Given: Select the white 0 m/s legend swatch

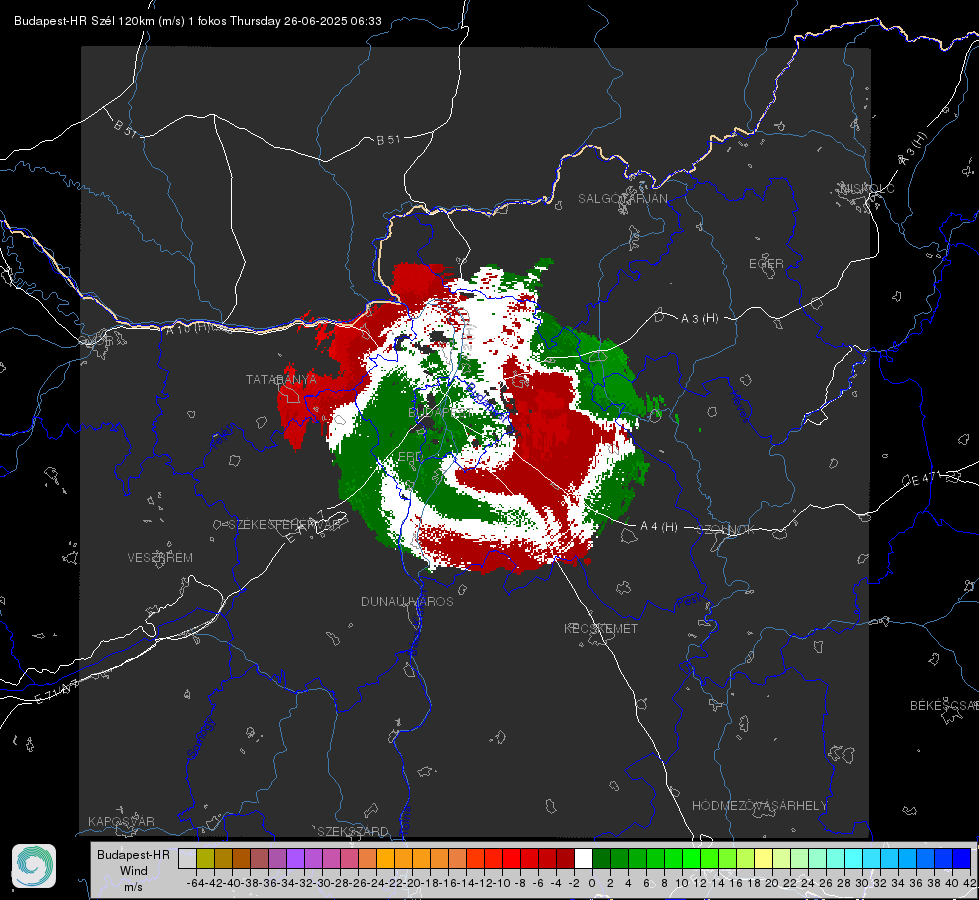Looking at the screenshot, I should coord(583,858).
